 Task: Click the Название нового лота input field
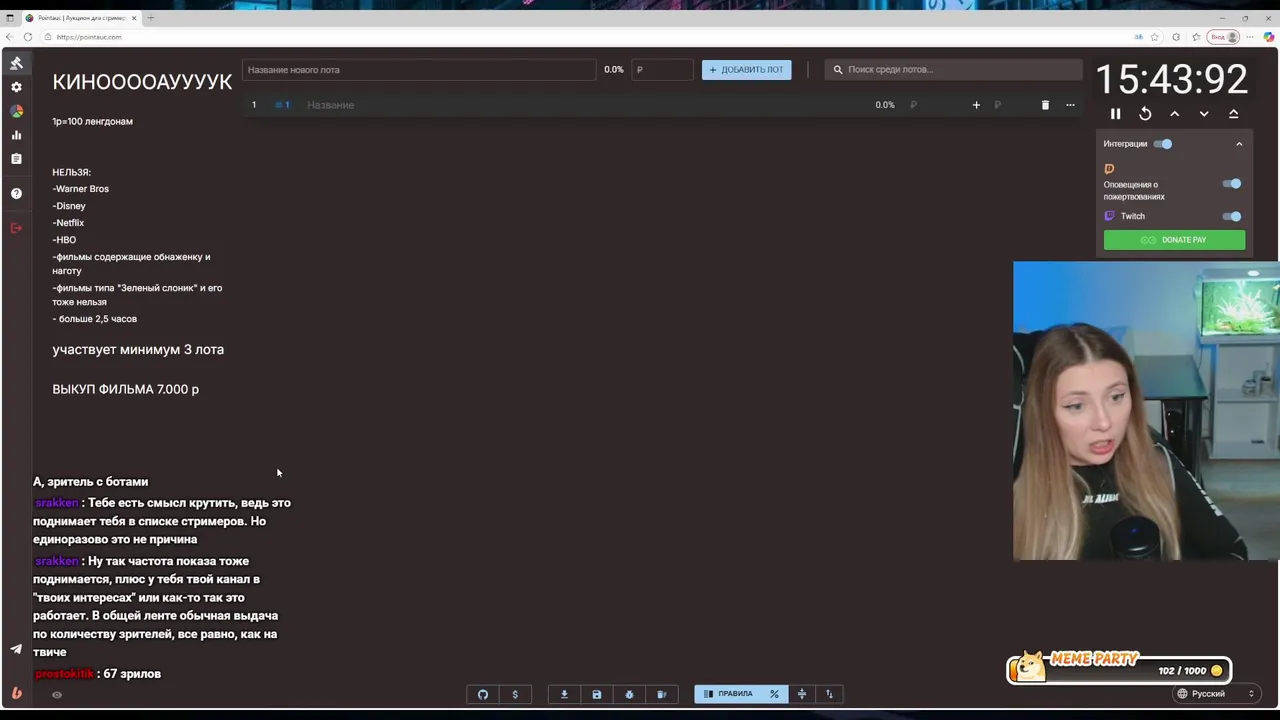point(419,70)
